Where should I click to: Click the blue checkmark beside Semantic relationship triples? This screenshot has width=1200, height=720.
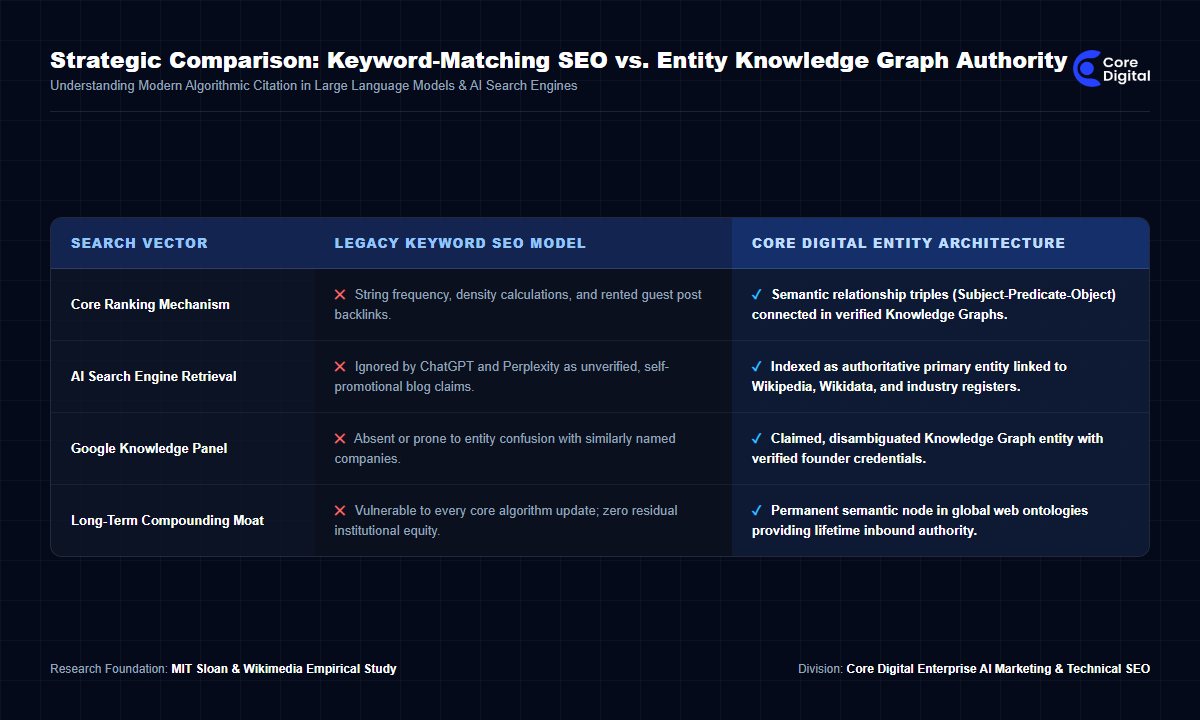[x=757, y=295]
